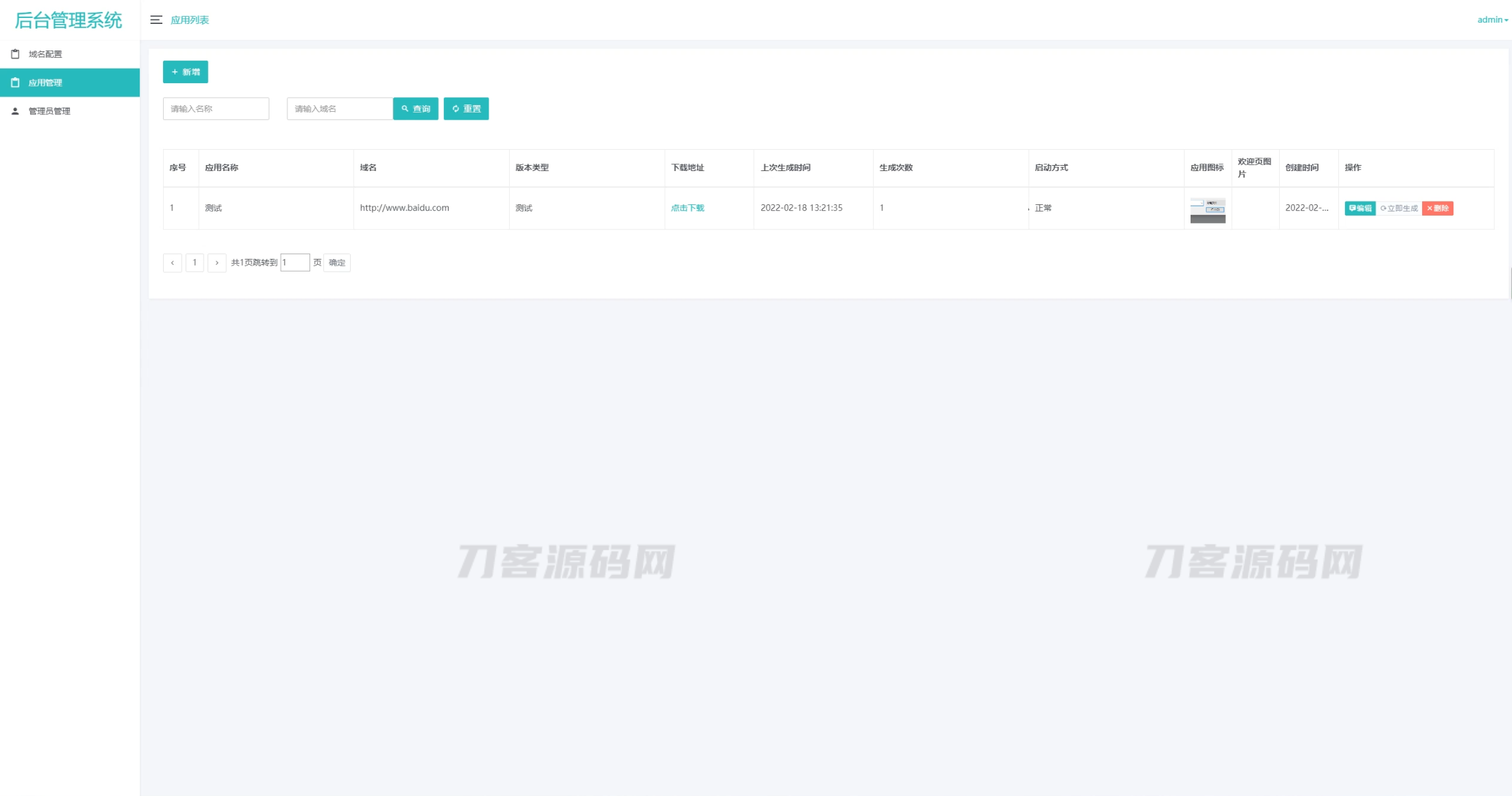Screen dimensions: 1512x796
Task: Open 域名配置 sidebar menu item
Action: [x=45, y=54]
